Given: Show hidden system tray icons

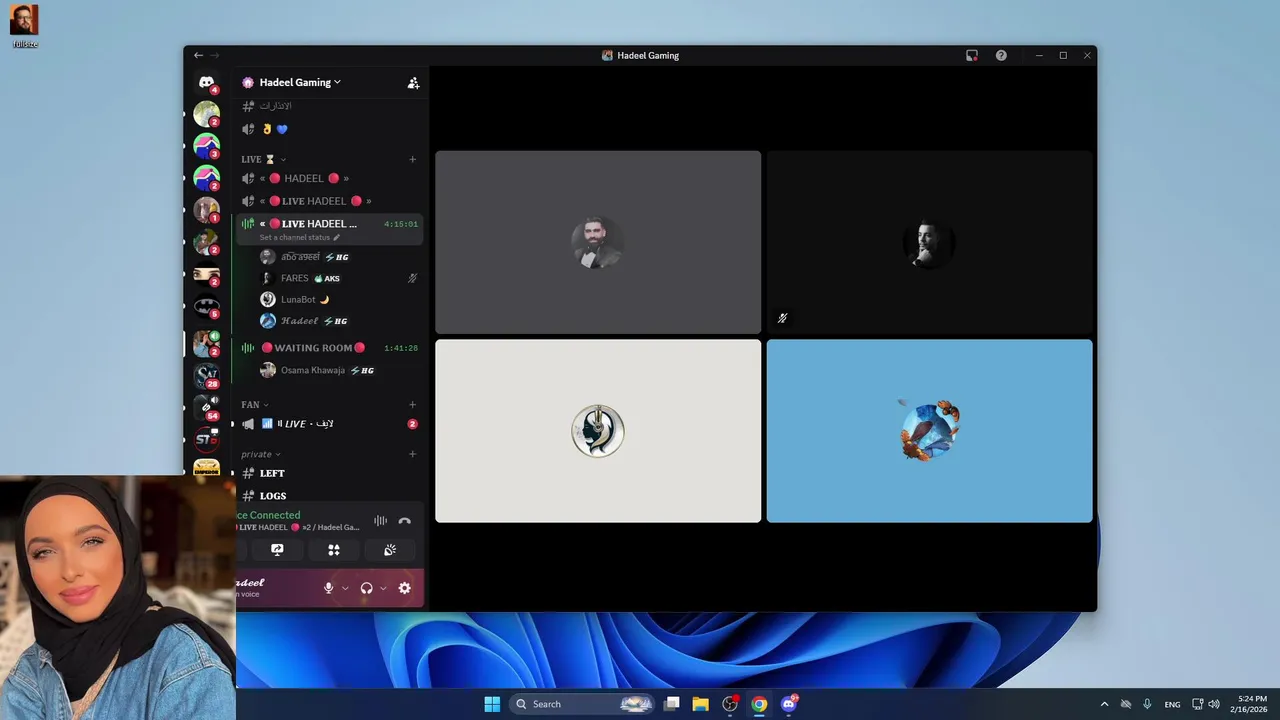Looking at the screenshot, I should 1104,704.
